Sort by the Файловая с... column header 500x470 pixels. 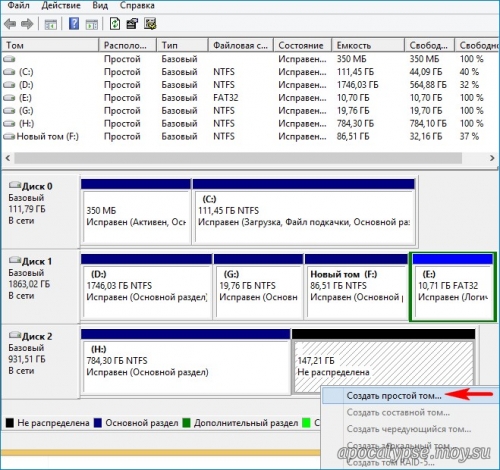click(241, 45)
